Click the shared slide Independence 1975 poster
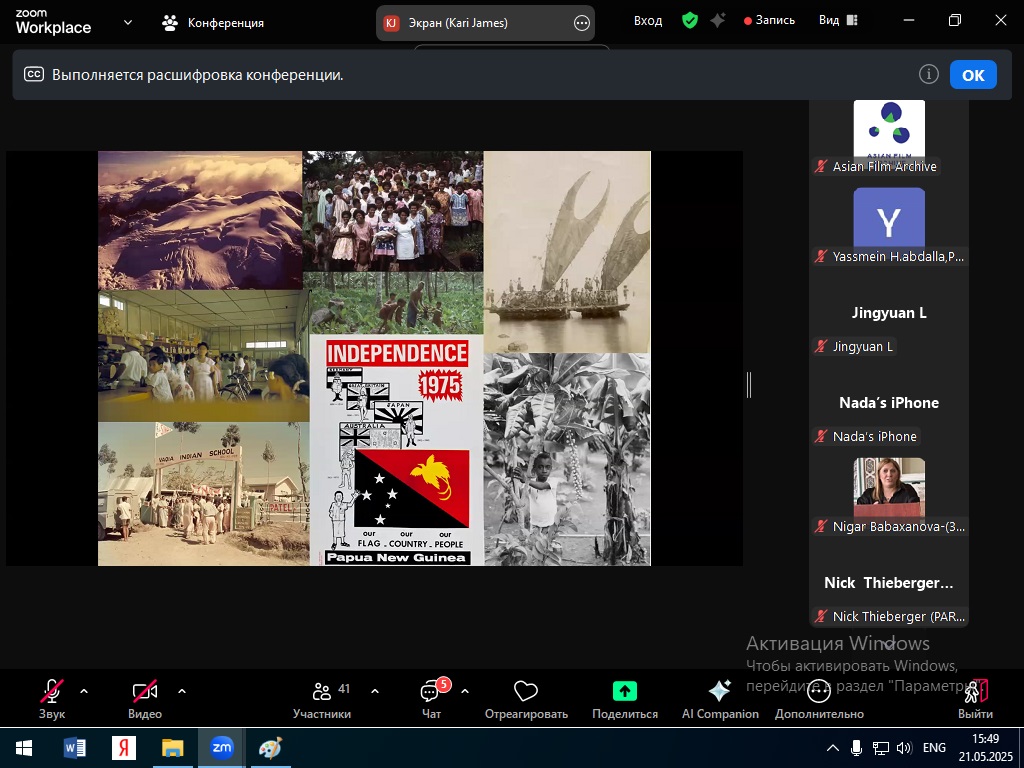 pos(396,450)
